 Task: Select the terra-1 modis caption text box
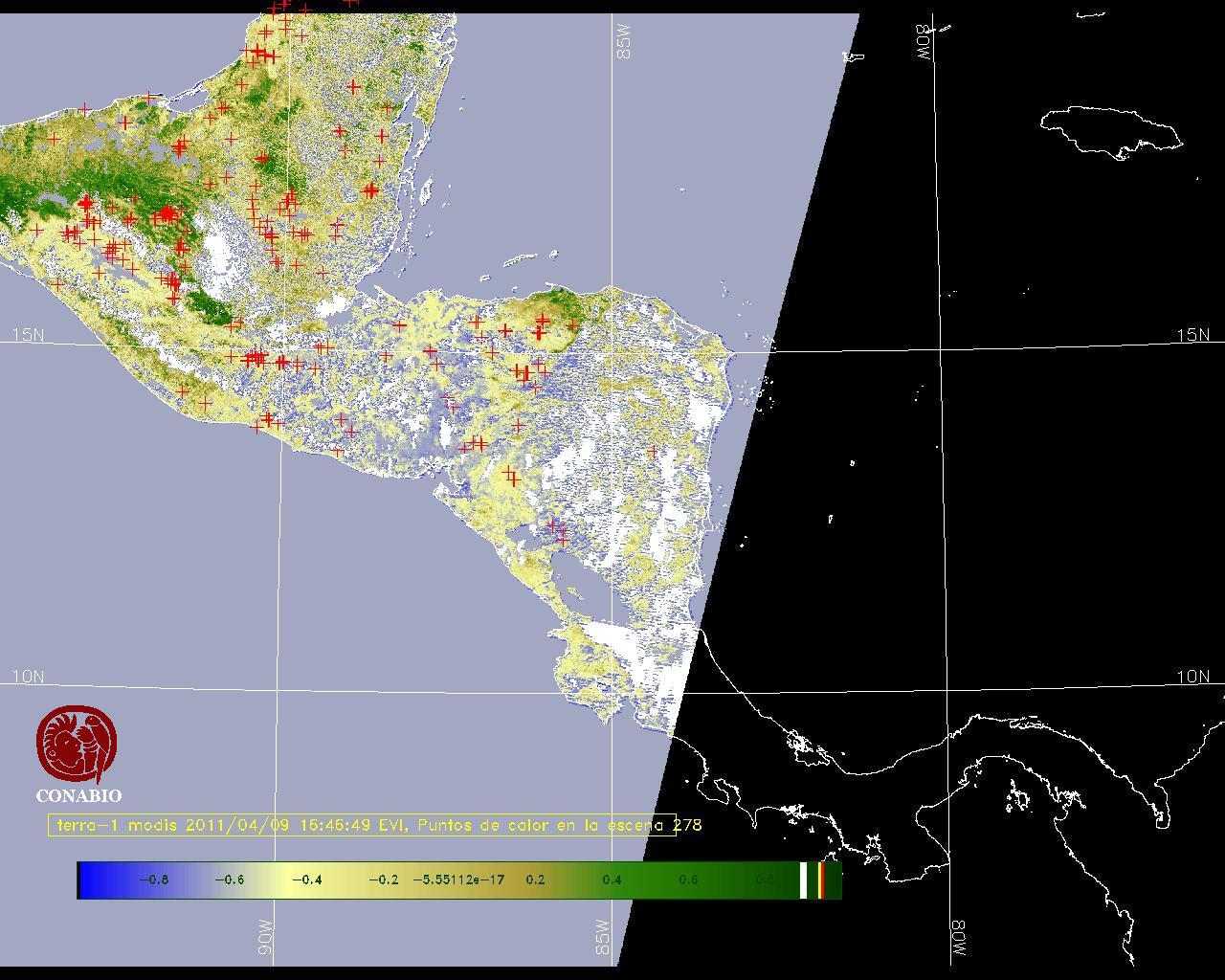coord(362,825)
